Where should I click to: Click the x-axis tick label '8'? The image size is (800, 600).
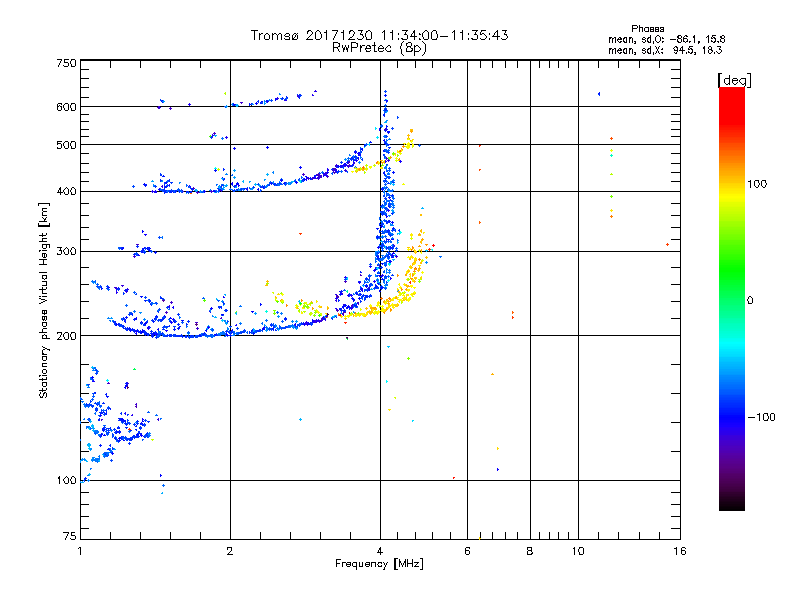tap(530, 551)
